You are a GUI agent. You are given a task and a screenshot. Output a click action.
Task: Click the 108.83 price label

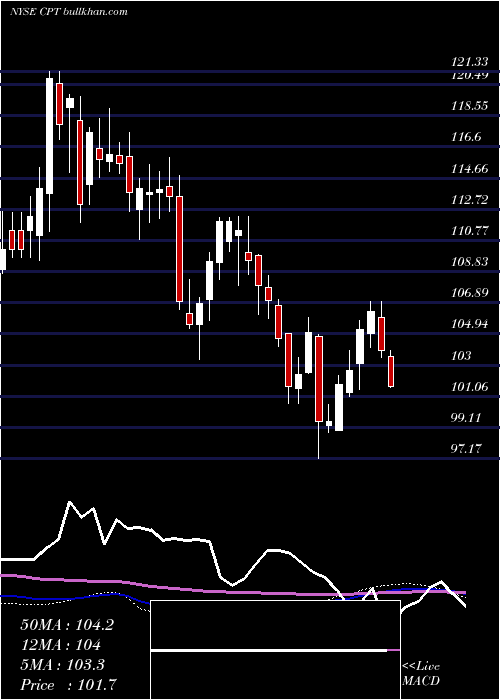coord(469,262)
